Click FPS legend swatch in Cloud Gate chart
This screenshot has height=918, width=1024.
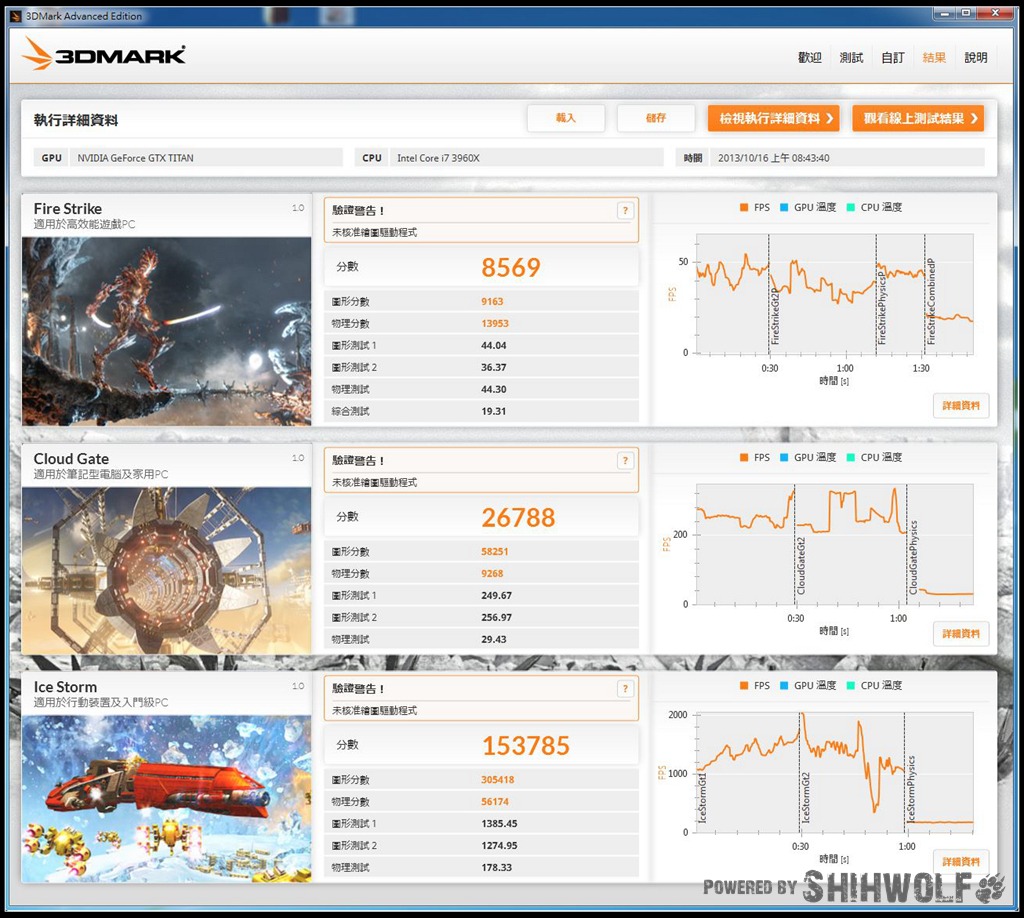[x=744, y=458]
